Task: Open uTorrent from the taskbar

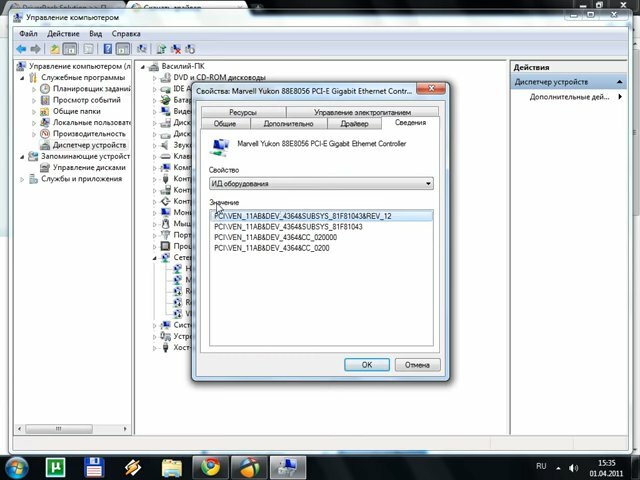Action: point(56,468)
